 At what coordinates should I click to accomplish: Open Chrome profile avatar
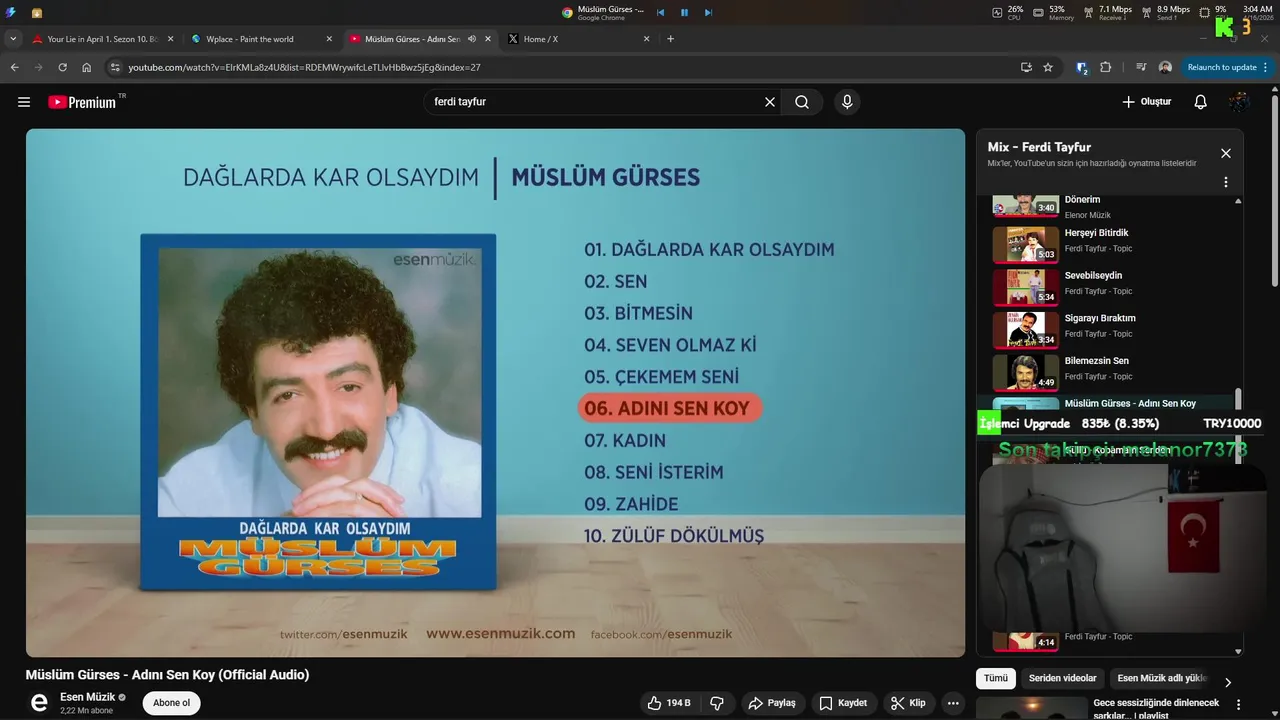tap(1165, 67)
